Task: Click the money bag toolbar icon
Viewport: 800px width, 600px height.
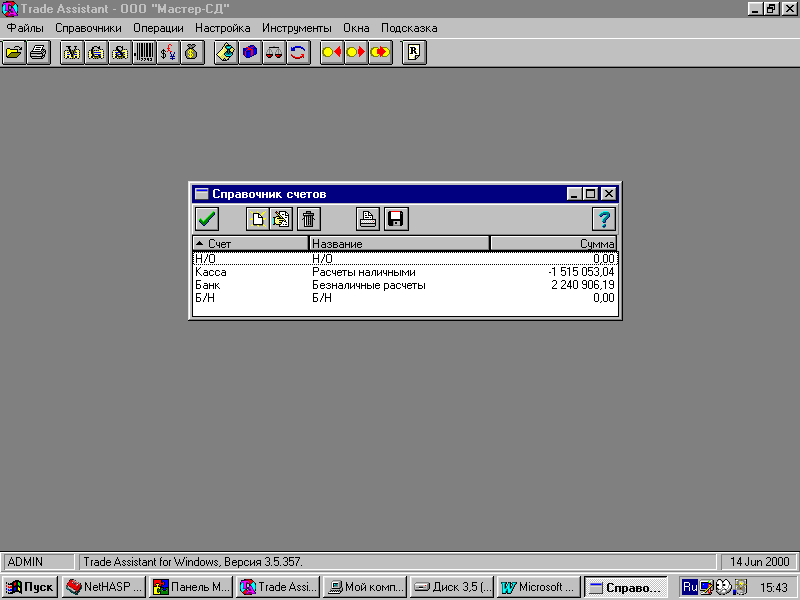Action: pyautogui.click(x=192, y=53)
